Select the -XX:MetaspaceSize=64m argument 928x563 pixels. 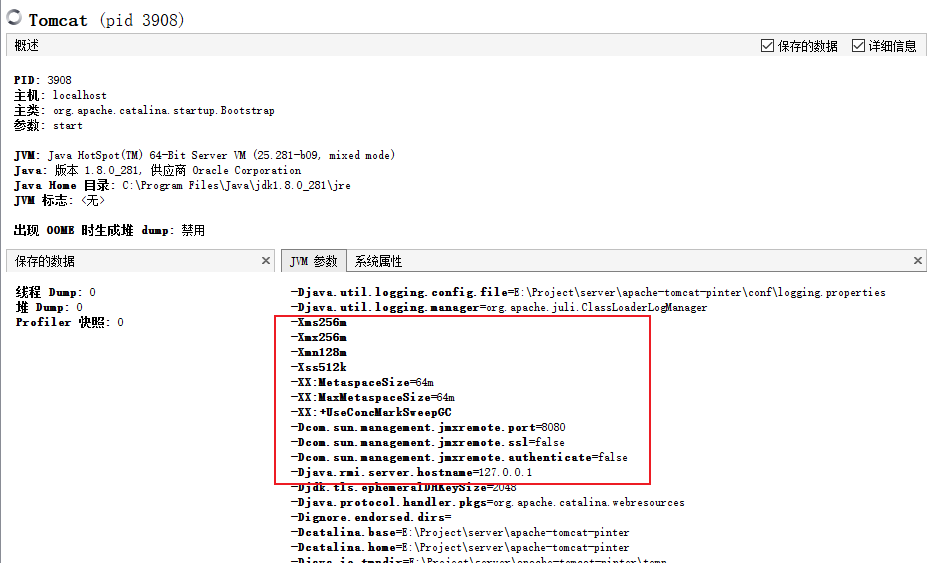tap(362, 382)
